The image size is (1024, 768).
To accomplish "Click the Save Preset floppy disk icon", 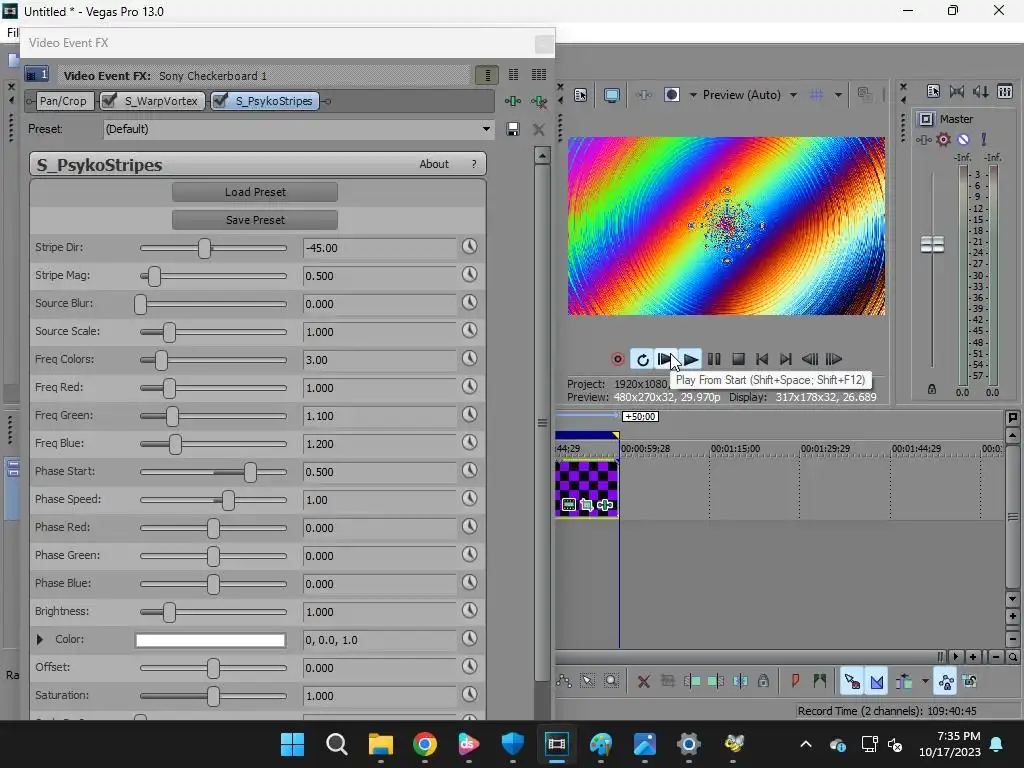I will 513,129.
